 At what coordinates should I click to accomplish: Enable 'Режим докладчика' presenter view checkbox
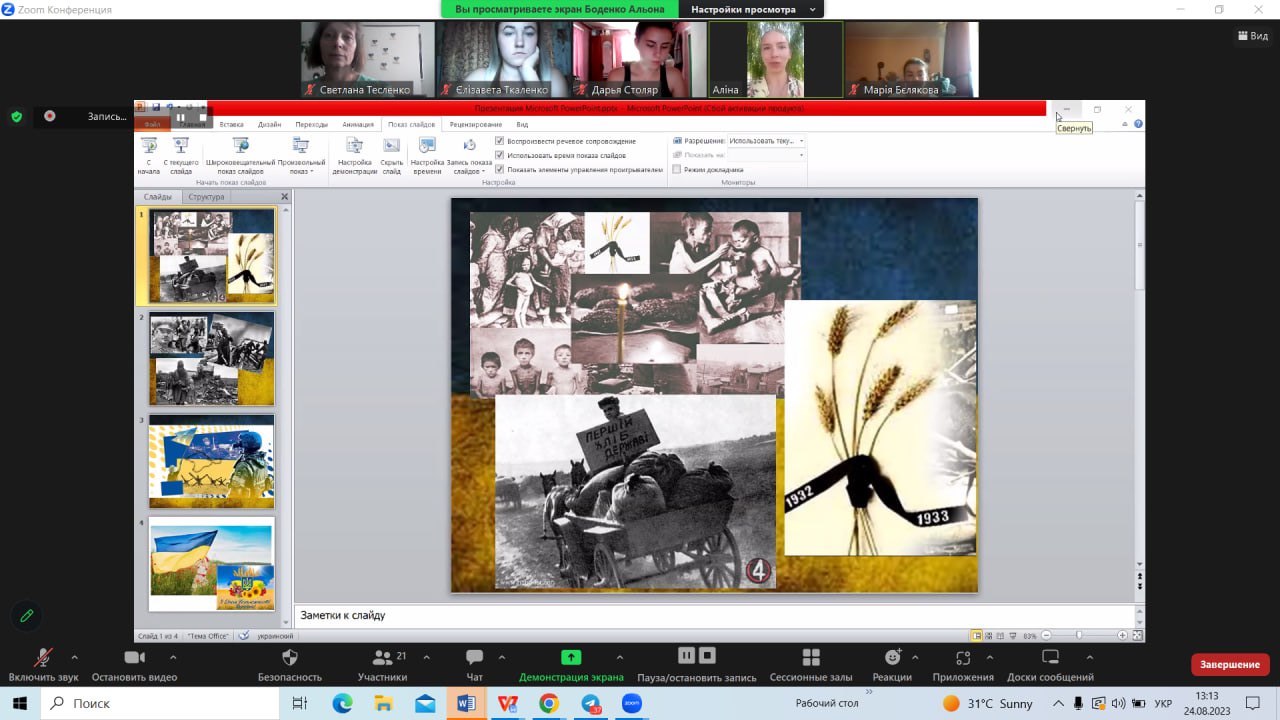(x=677, y=170)
